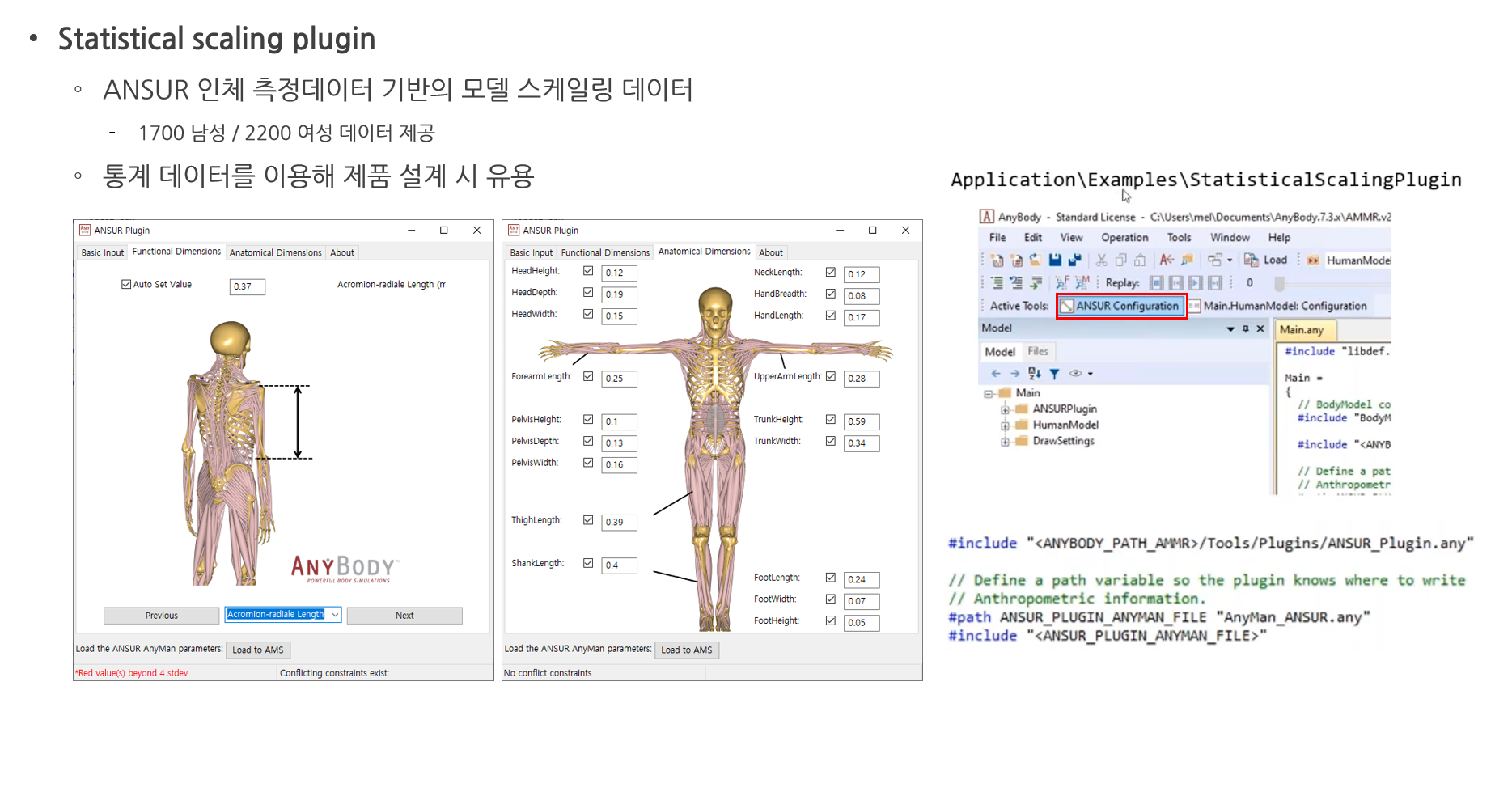Image resolution: width=1512 pixels, height=792 pixels.
Task: Click the back arrow in Model tree toolbar
Action: click(996, 374)
